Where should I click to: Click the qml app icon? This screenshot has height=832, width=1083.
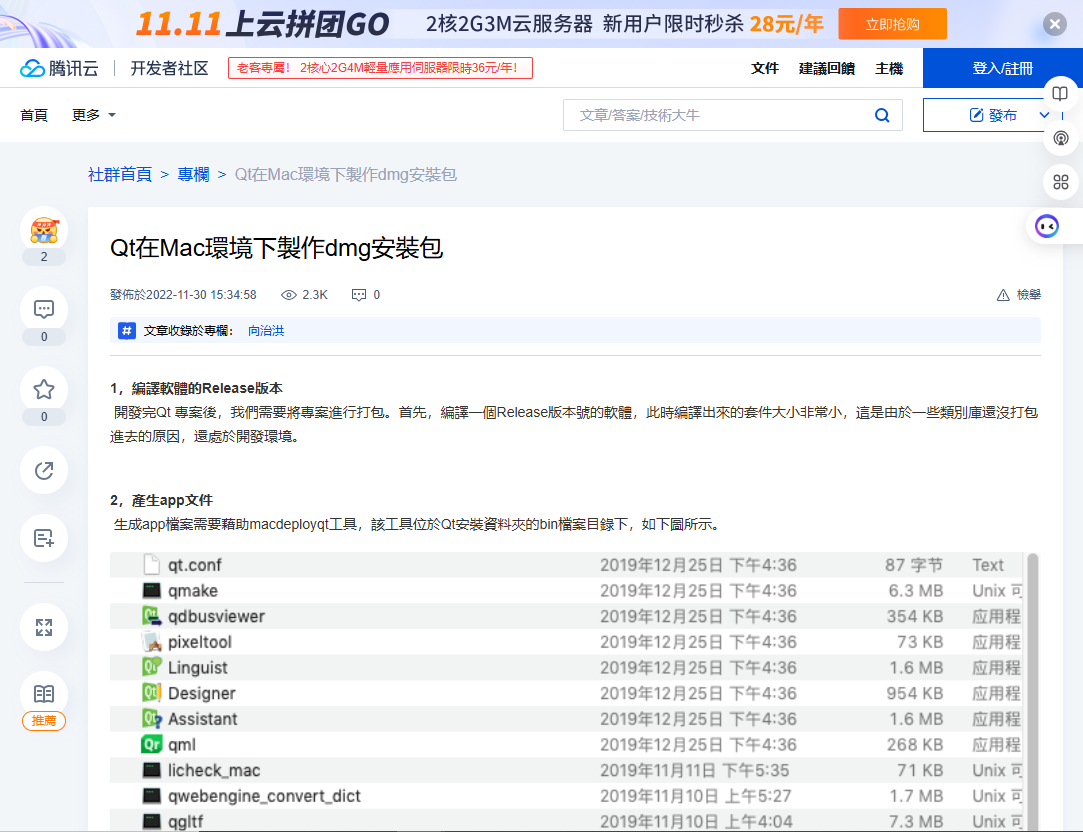pos(151,744)
